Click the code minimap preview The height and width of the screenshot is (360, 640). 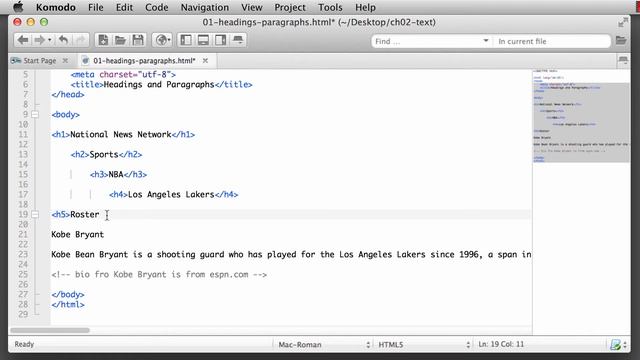click(x=581, y=116)
